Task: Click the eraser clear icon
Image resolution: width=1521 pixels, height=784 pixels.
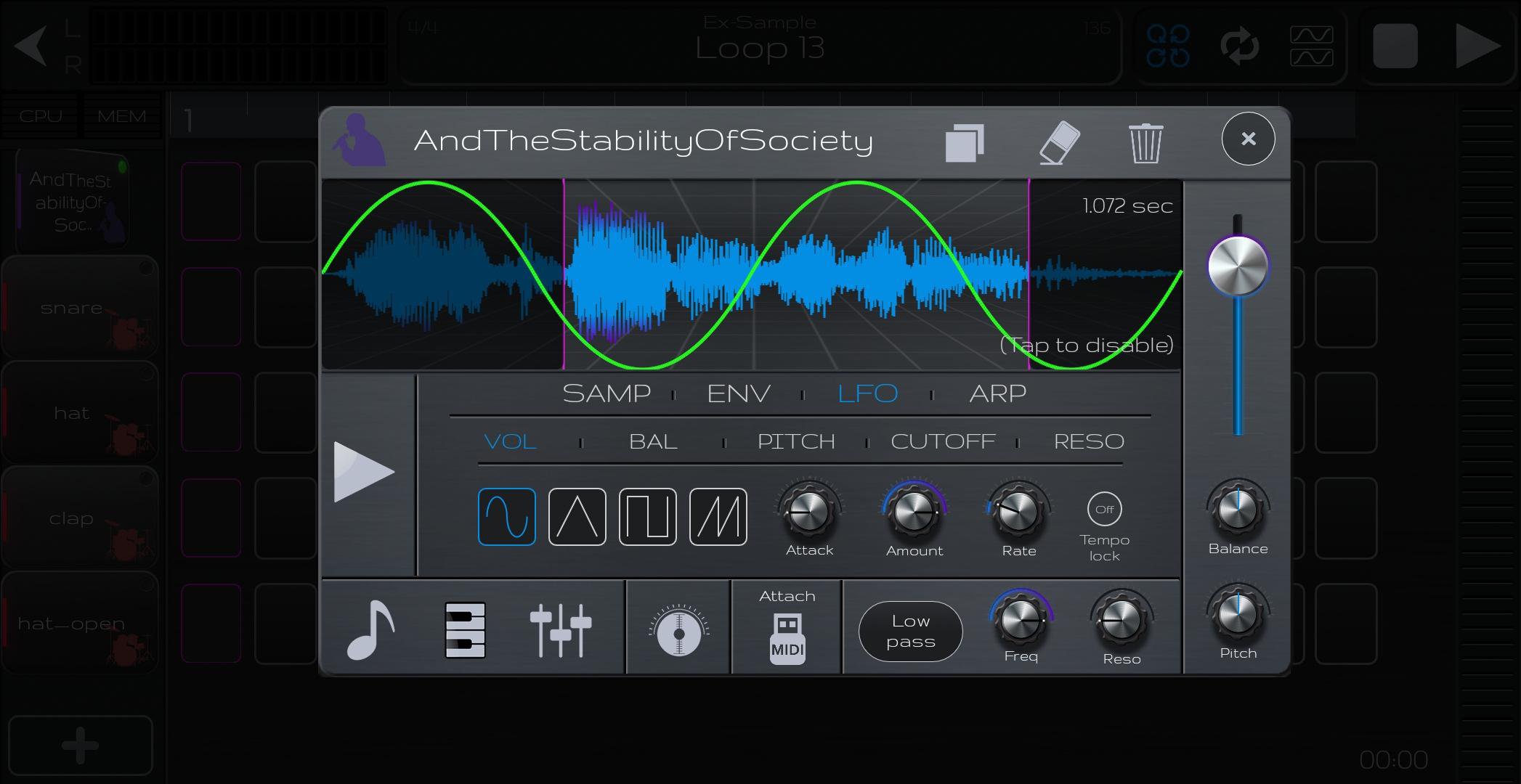Action: pyautogui.click(x=1060, y=142)
